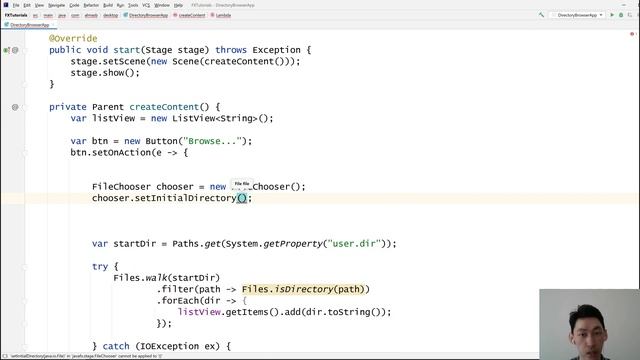Click Files.walk(startDir) call
The image size is (640, 360).
167,278
